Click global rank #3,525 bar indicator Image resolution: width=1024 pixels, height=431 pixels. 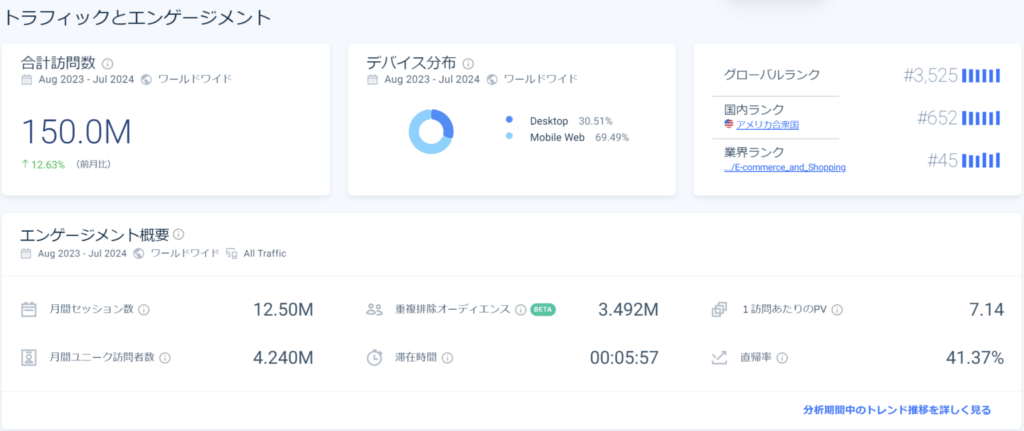coord(981,75)
